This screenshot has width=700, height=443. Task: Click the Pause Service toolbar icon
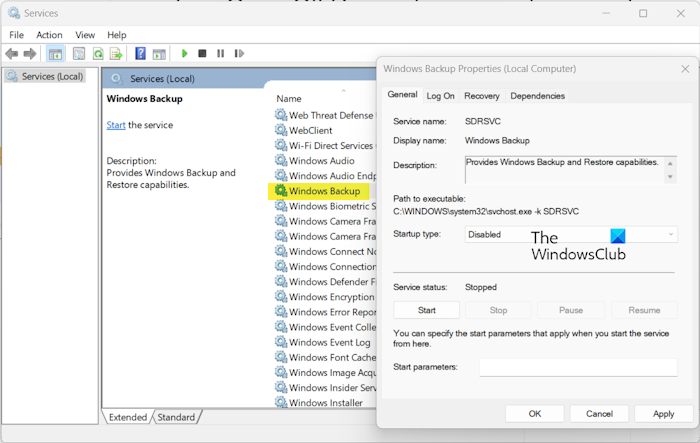(221, 54)
